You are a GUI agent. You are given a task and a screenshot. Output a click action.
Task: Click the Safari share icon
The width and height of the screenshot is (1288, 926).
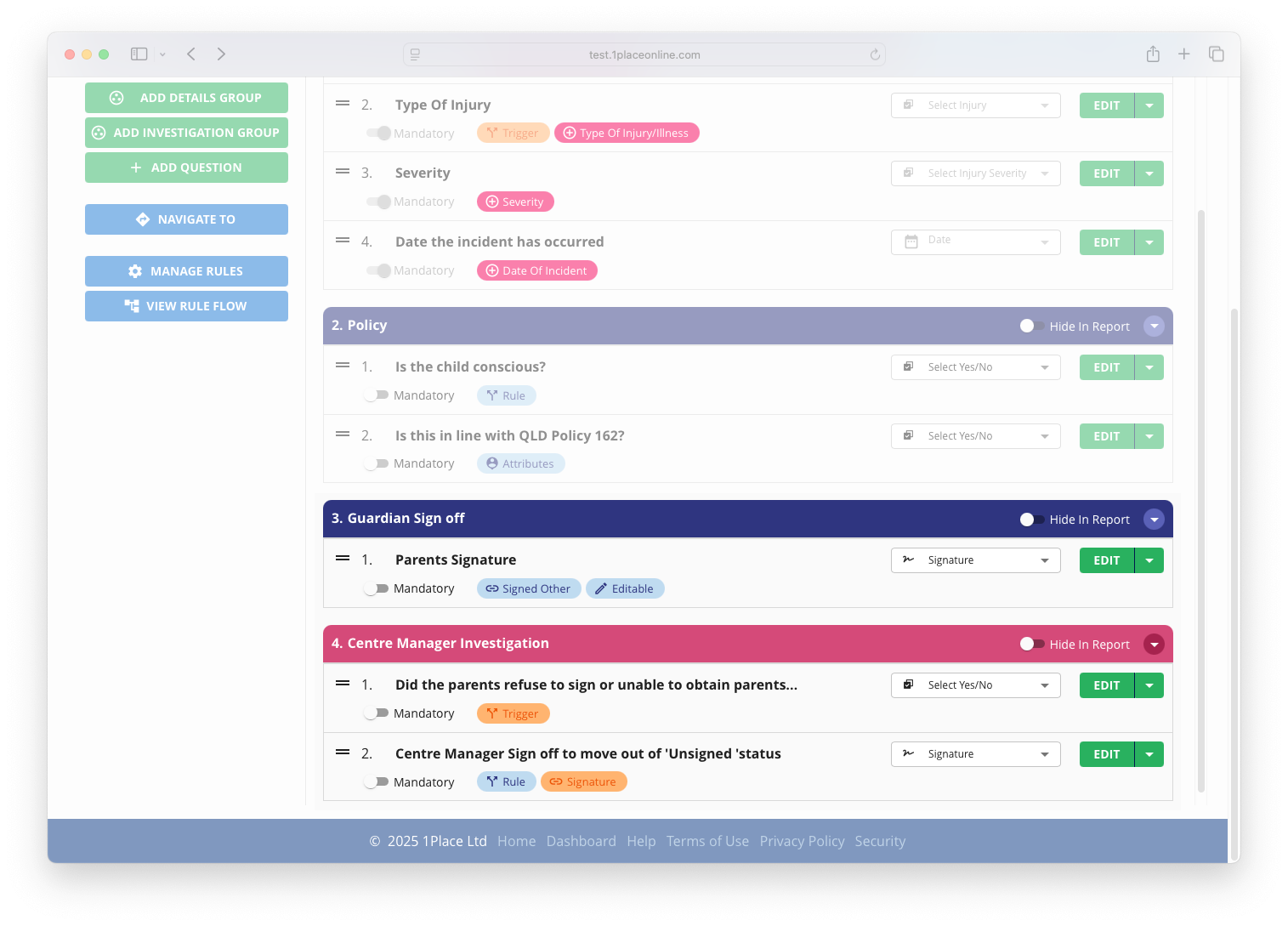point(1152,54)
